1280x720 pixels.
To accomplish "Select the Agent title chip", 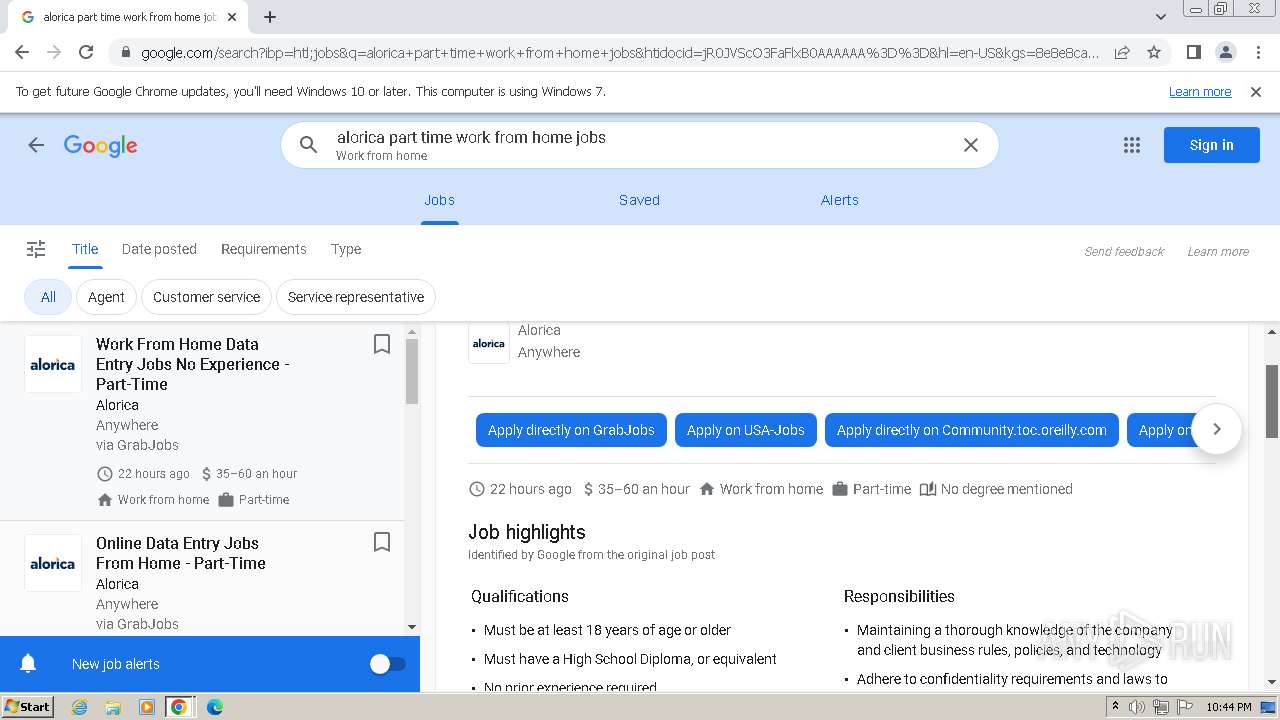I will pos(106,297).
